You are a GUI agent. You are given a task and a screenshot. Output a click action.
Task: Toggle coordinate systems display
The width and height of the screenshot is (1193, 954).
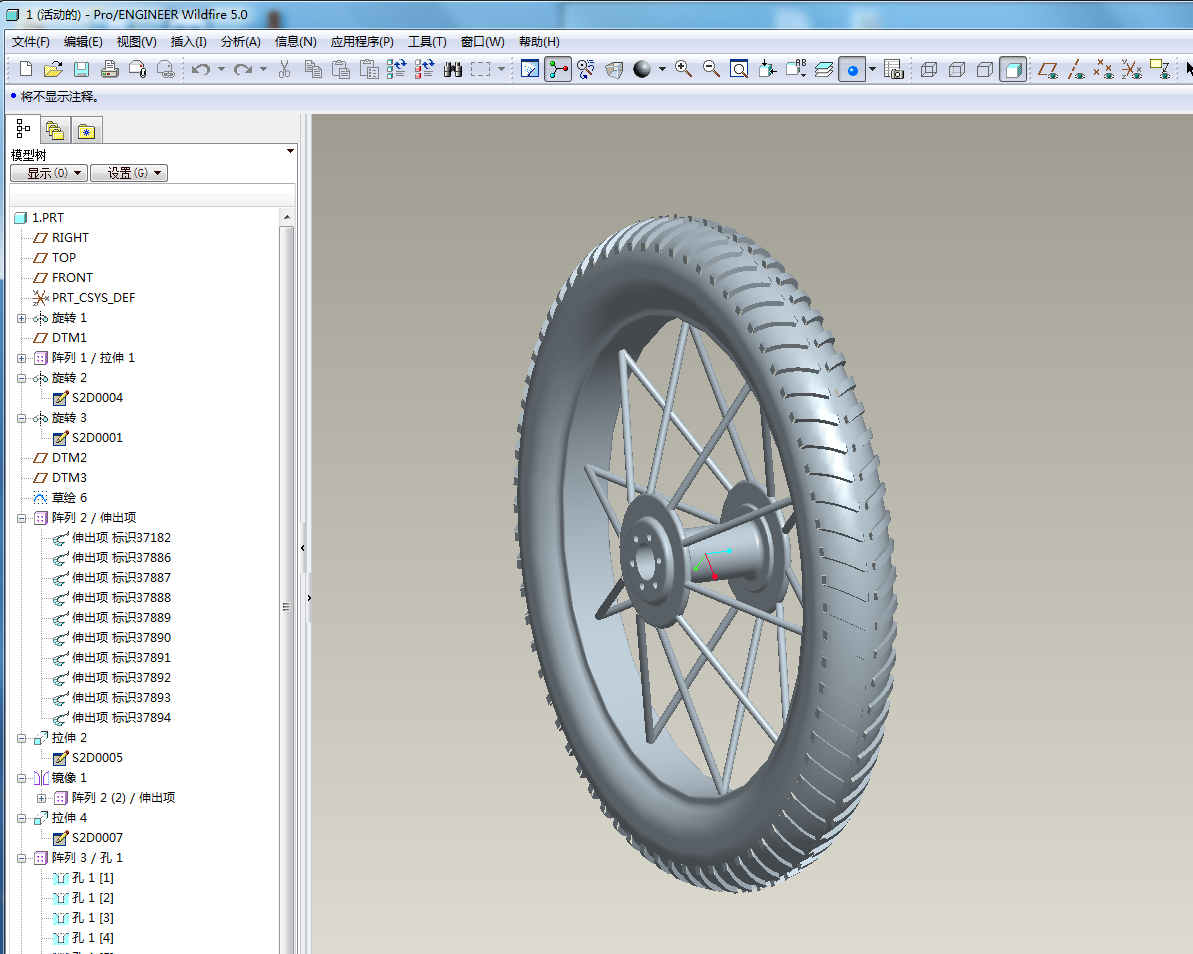pyautogui.click(x=1132, y=69)
